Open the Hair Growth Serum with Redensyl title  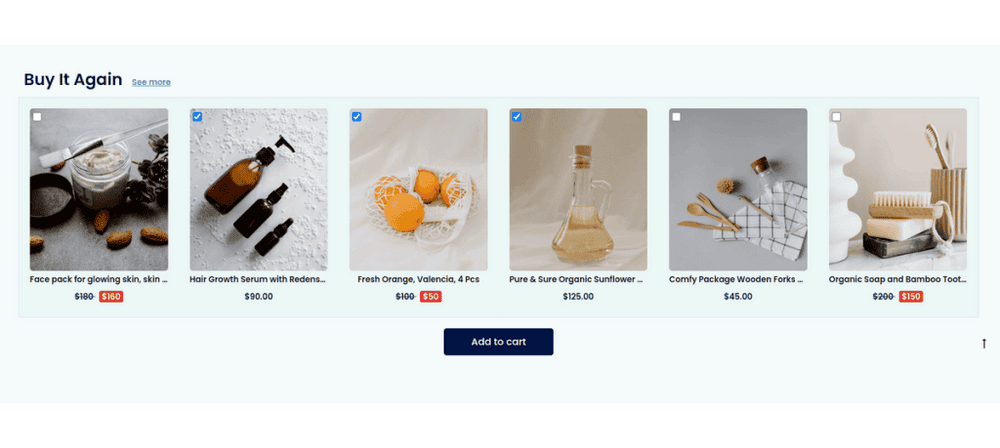[x=258, y=280]
